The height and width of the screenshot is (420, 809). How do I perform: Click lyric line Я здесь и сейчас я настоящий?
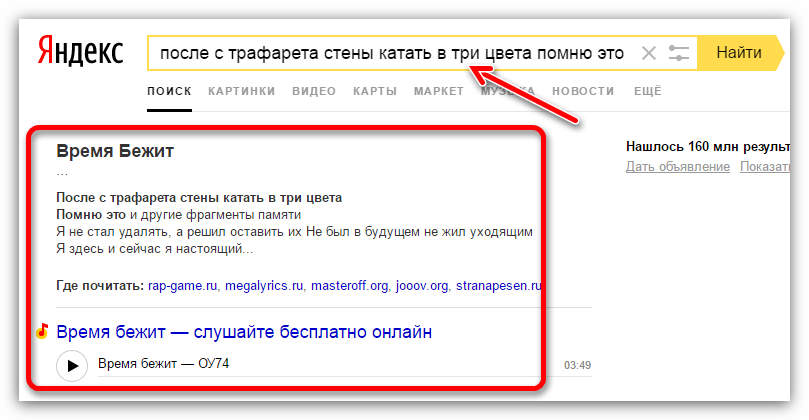(x=155, y=249)
